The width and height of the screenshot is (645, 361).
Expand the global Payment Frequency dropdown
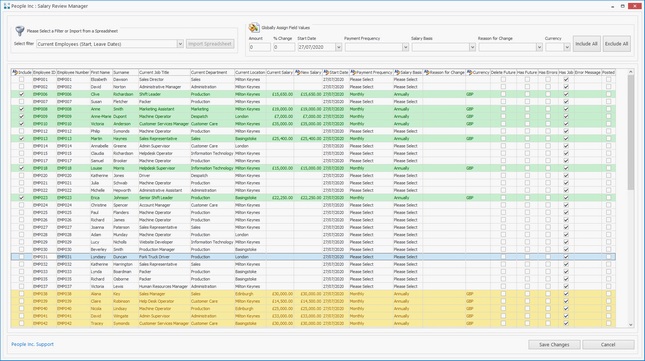[405, 47]
